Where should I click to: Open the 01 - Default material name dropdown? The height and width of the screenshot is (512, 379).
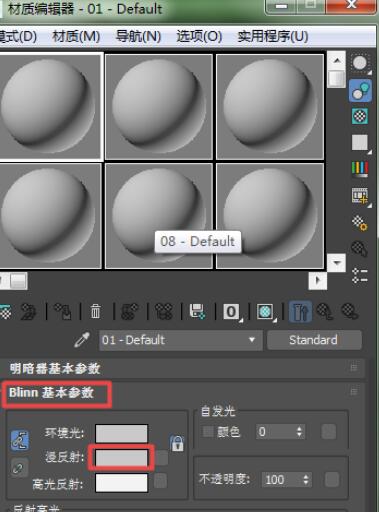[x=180, y=340]
